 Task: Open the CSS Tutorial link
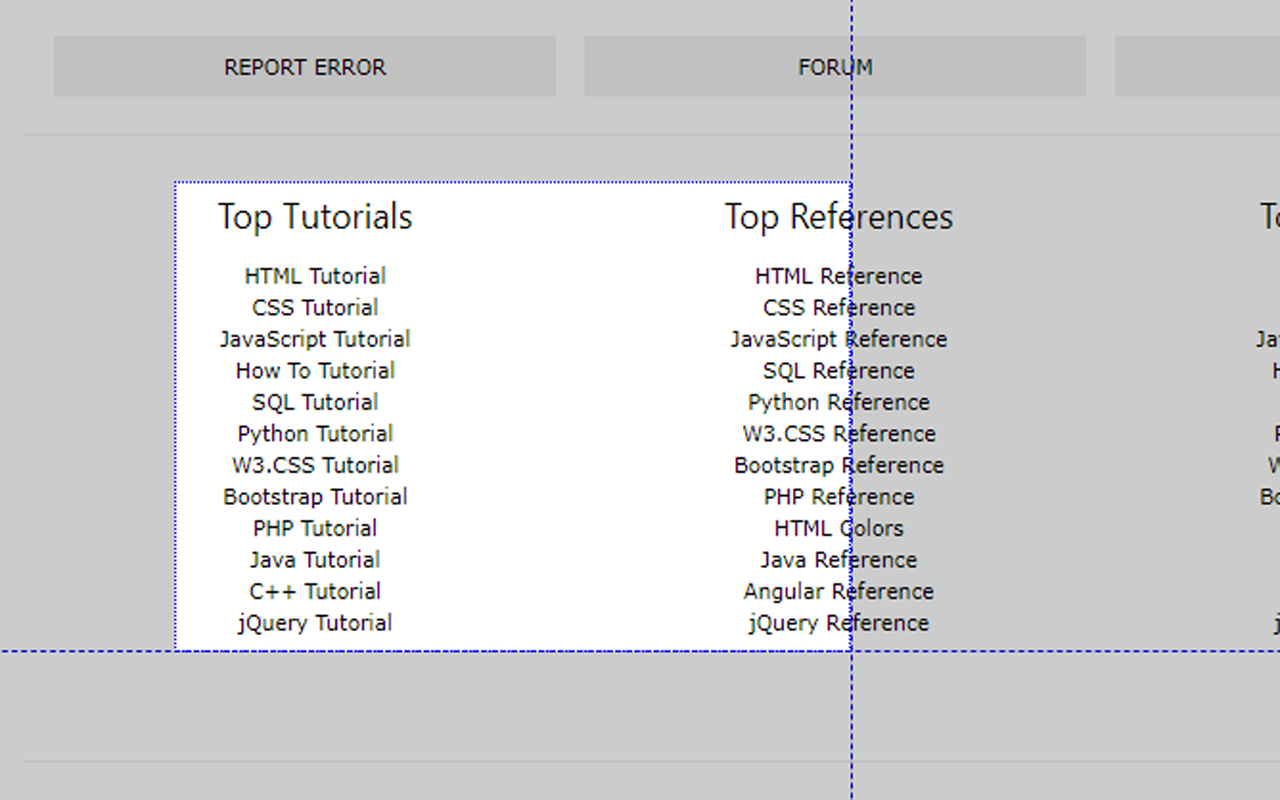(x=315, y=308)
